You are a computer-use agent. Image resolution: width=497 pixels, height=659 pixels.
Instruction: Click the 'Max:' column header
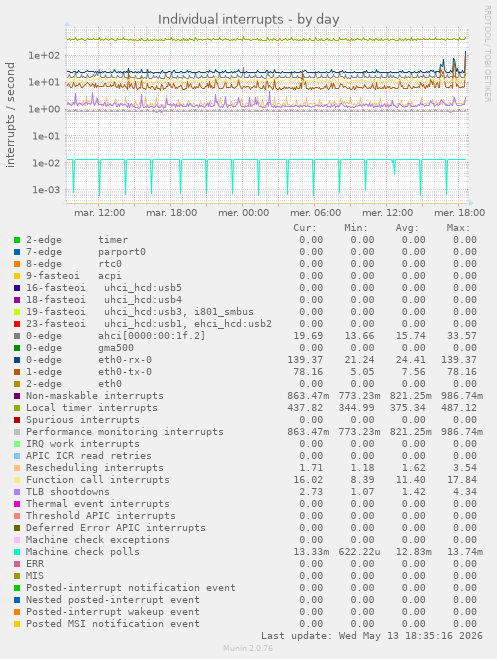458,228
